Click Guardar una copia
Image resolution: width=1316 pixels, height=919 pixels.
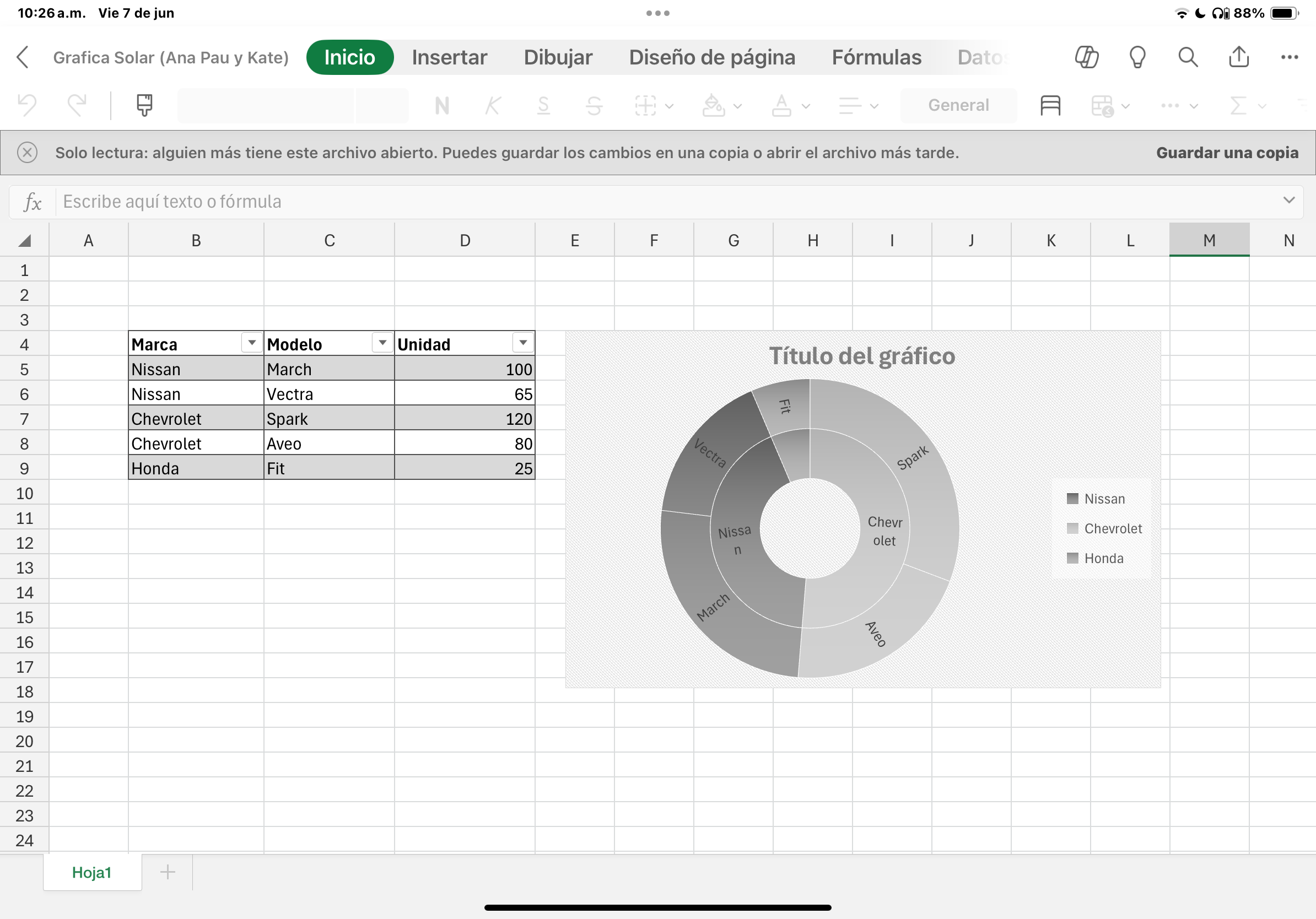(x=1227, y=153)
